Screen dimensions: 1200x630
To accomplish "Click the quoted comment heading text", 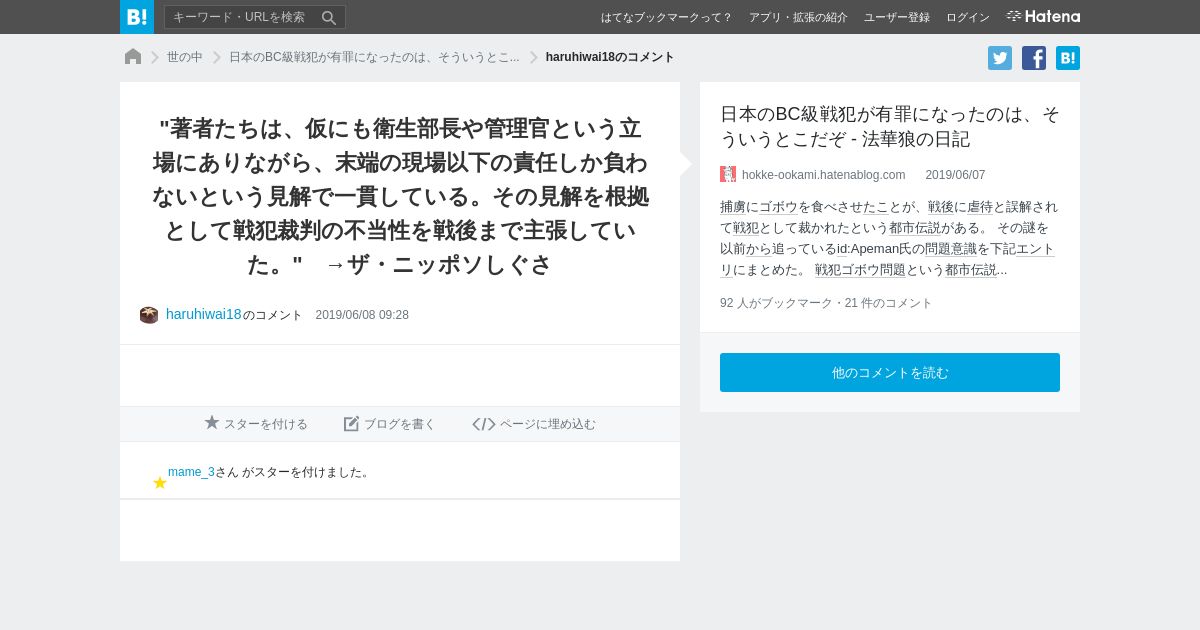I will tap(400, 196).
